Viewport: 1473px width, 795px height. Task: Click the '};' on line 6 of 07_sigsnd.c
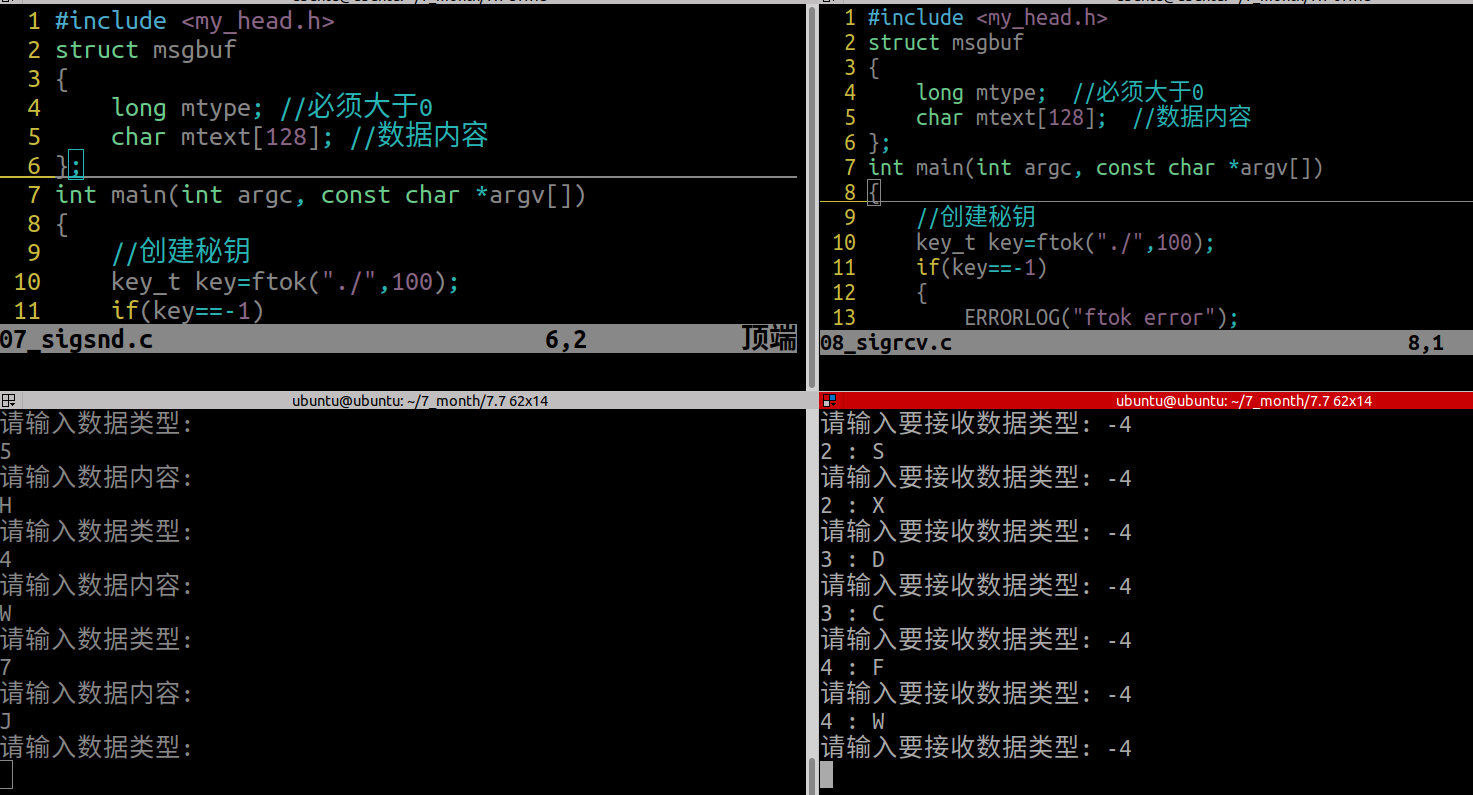[69, 166]
